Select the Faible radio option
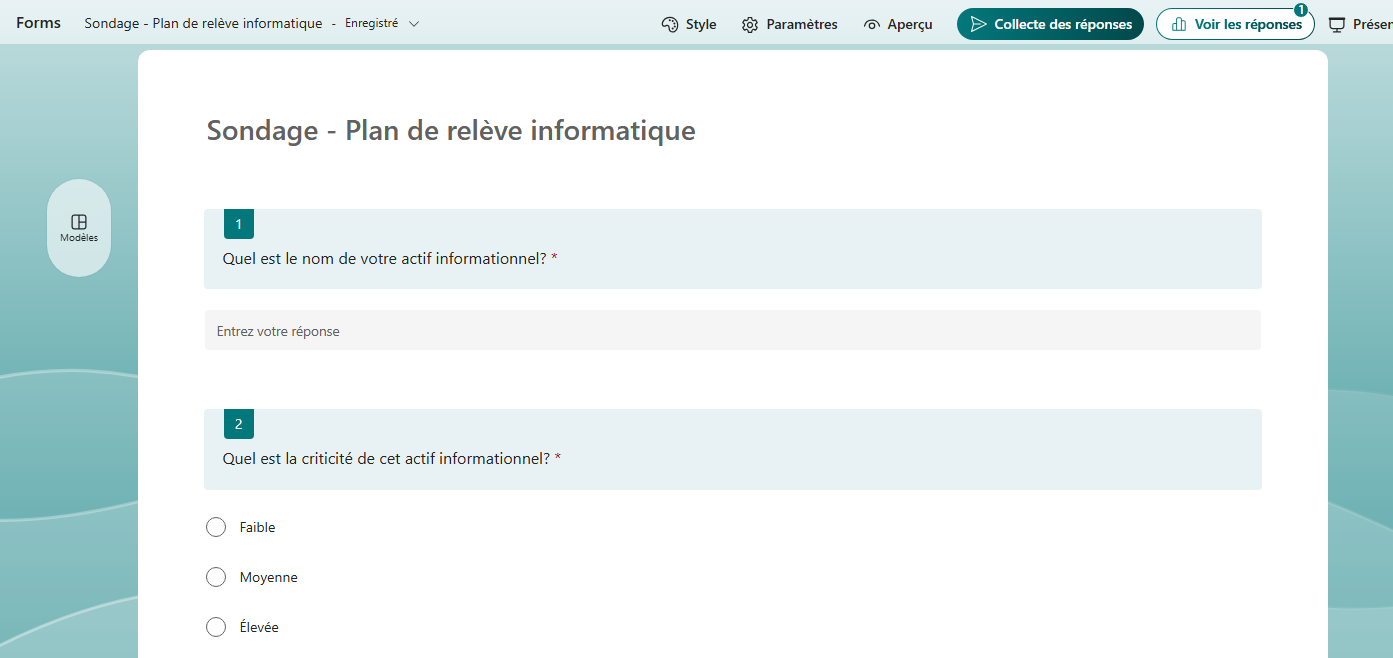Screen dimensions: 1393x658 coord(216,527)
